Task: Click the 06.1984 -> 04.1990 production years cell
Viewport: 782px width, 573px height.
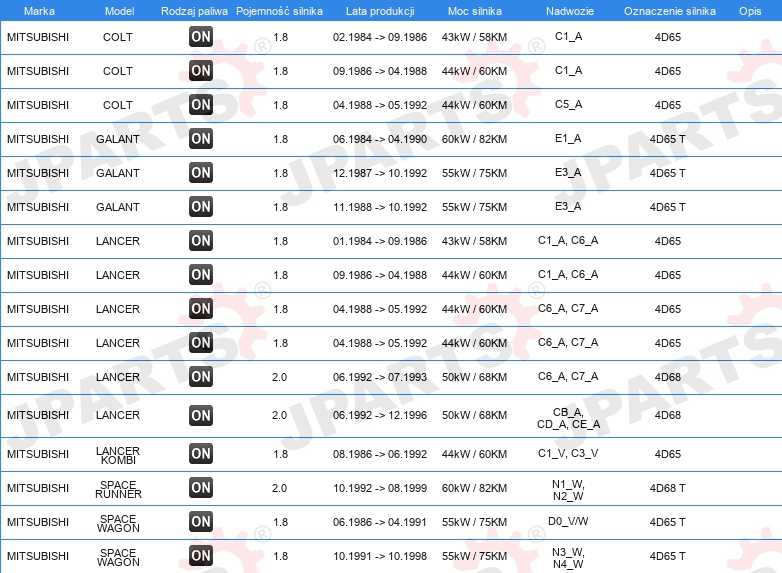Action: point(380,139)
